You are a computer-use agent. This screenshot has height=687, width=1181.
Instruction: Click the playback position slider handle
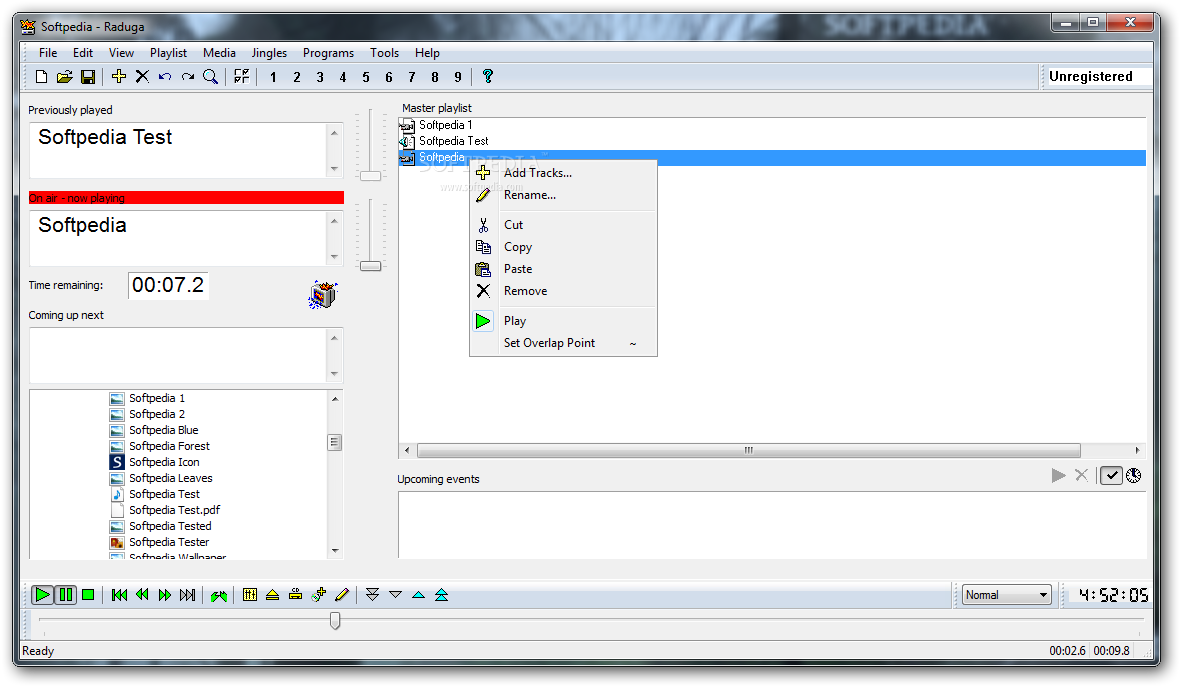pos(335,620)
